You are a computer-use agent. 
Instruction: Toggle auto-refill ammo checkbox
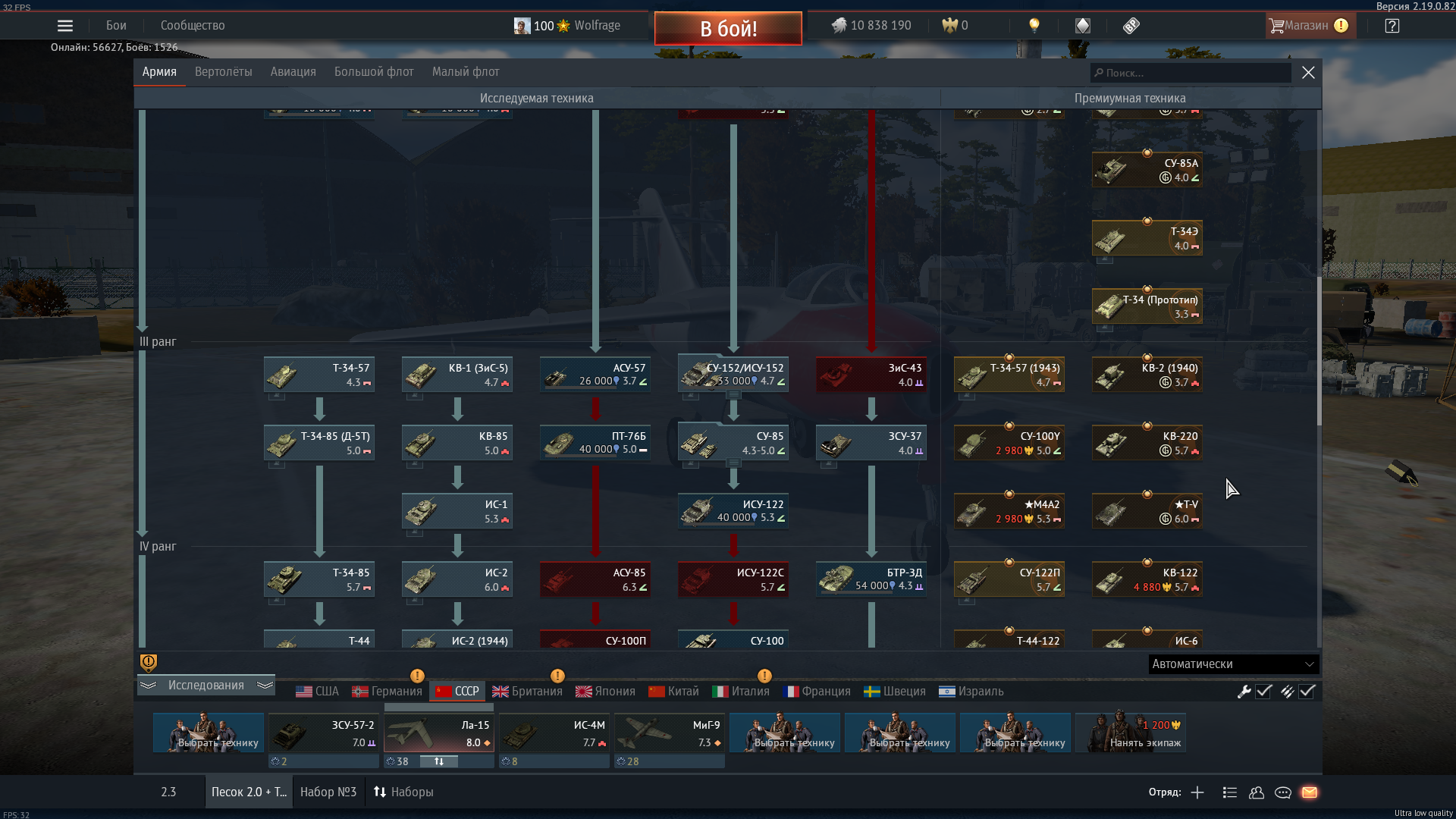(x=1307, y=692)
